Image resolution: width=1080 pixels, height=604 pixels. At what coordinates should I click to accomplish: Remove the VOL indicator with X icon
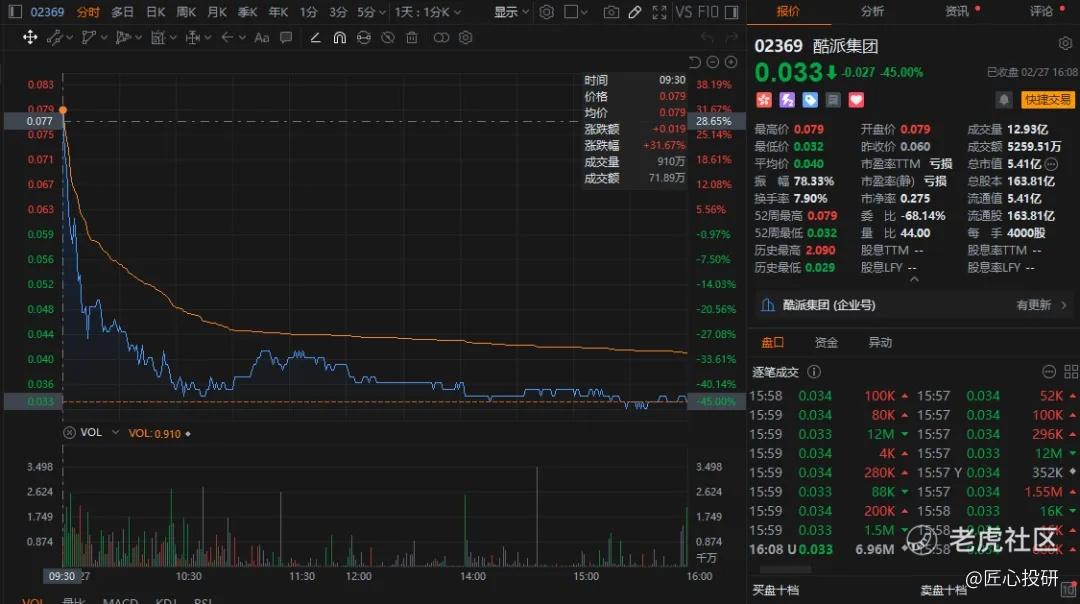tap(69, 433)
